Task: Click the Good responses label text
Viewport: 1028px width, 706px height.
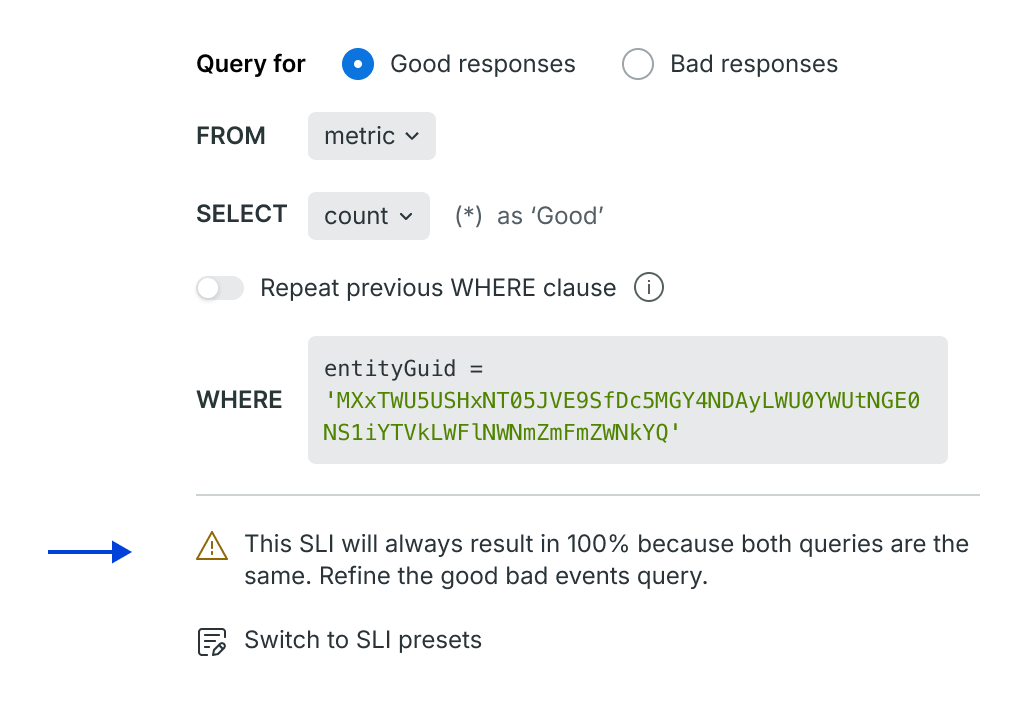Action: pos(483,64)
